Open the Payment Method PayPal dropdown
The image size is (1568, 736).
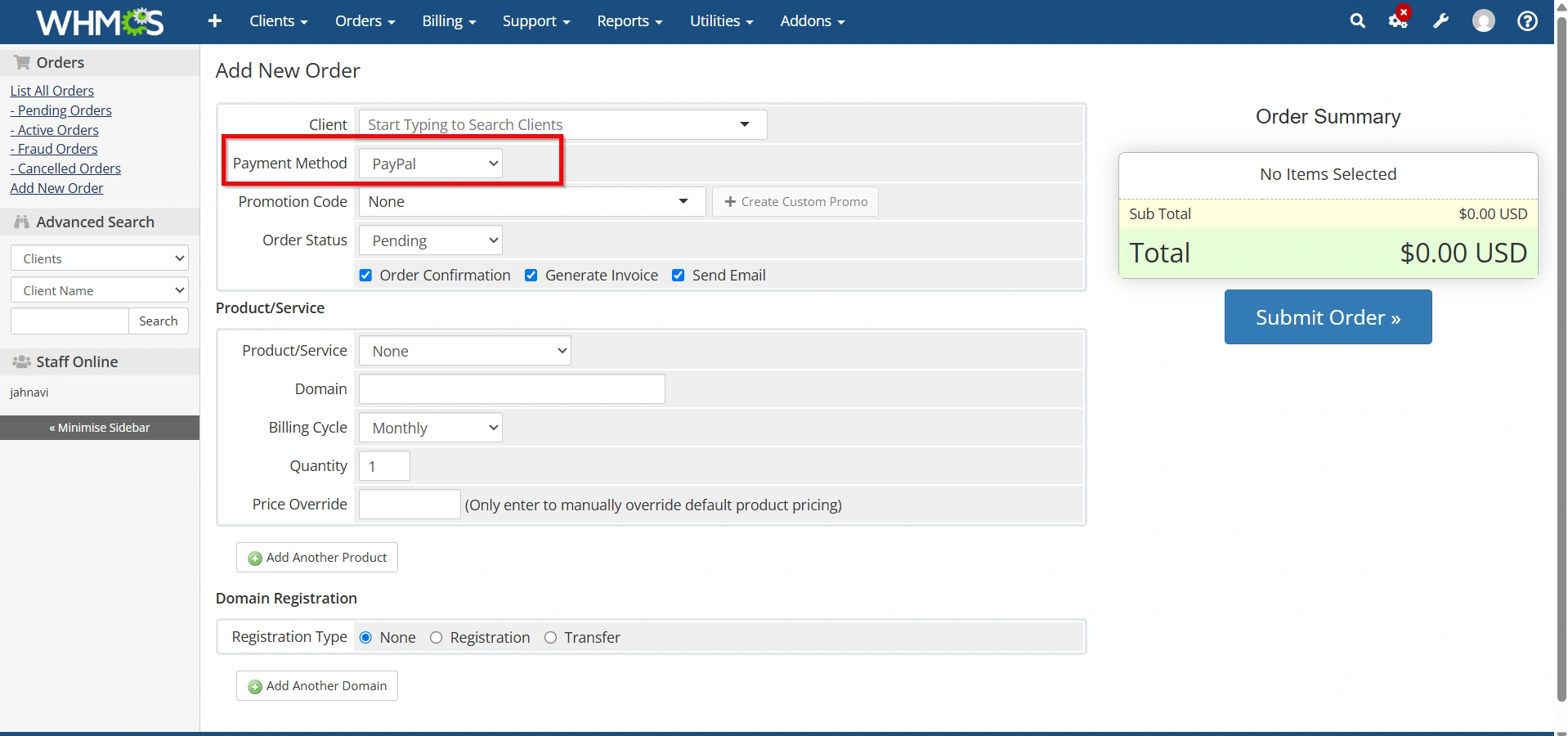430,164
